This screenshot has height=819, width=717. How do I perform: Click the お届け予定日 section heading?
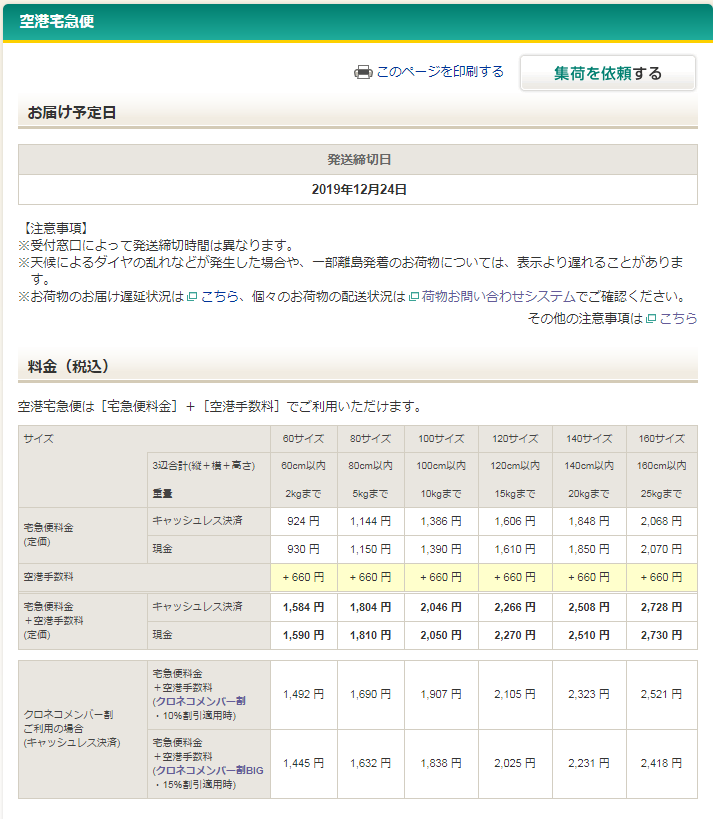(x=72, y=112)
